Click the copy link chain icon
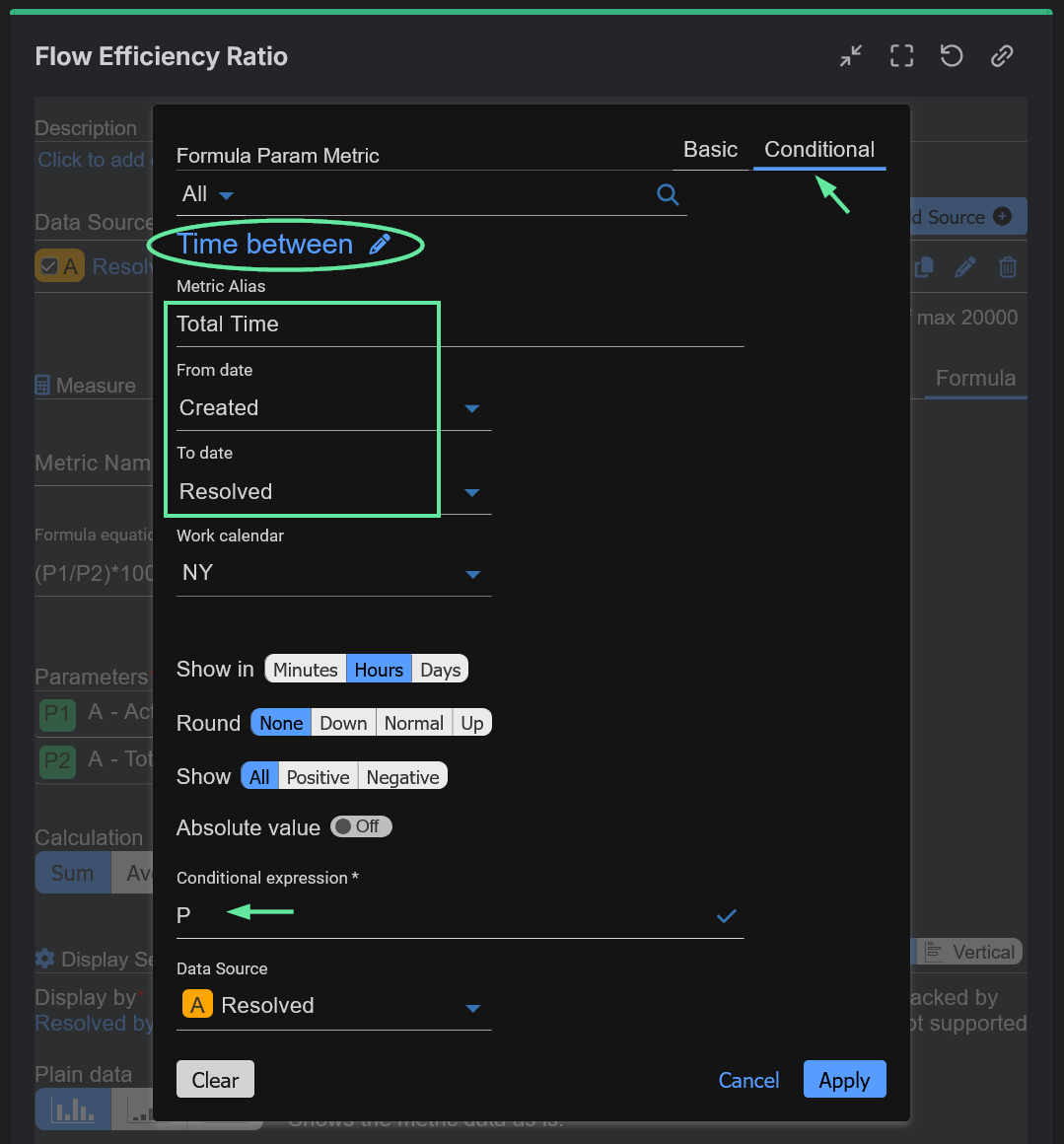The image size is (1064, 1144). [1002, 56]
